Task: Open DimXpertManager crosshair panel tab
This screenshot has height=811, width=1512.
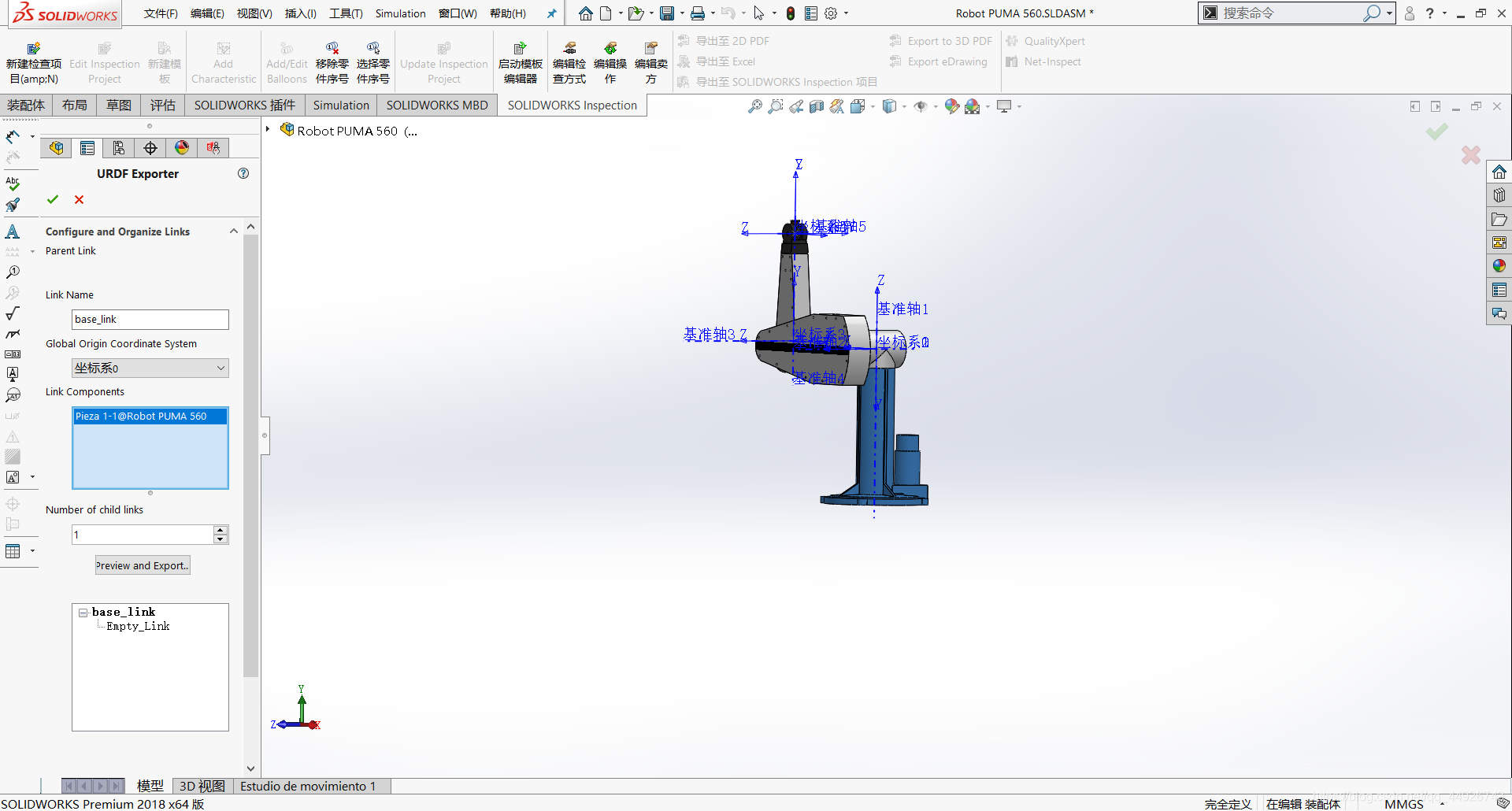Action: (x=150, y=148)
